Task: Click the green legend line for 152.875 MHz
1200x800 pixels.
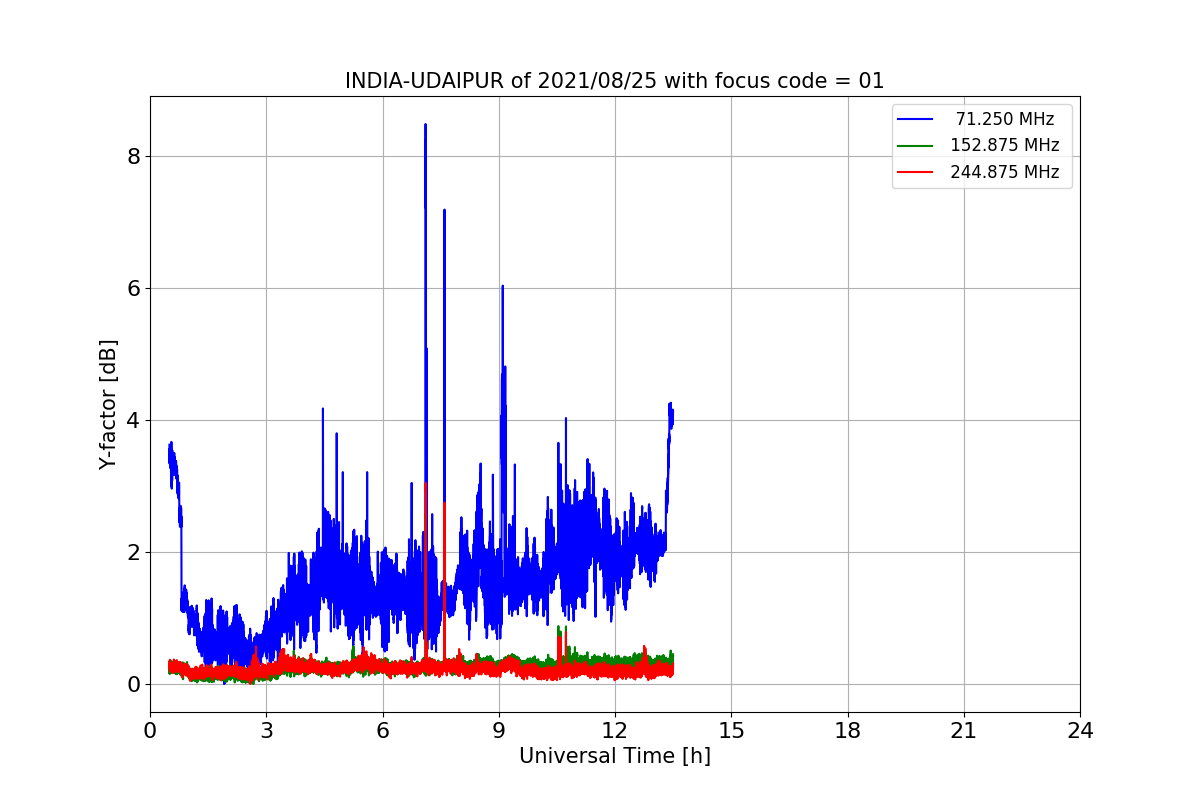Action: (915, 146)
